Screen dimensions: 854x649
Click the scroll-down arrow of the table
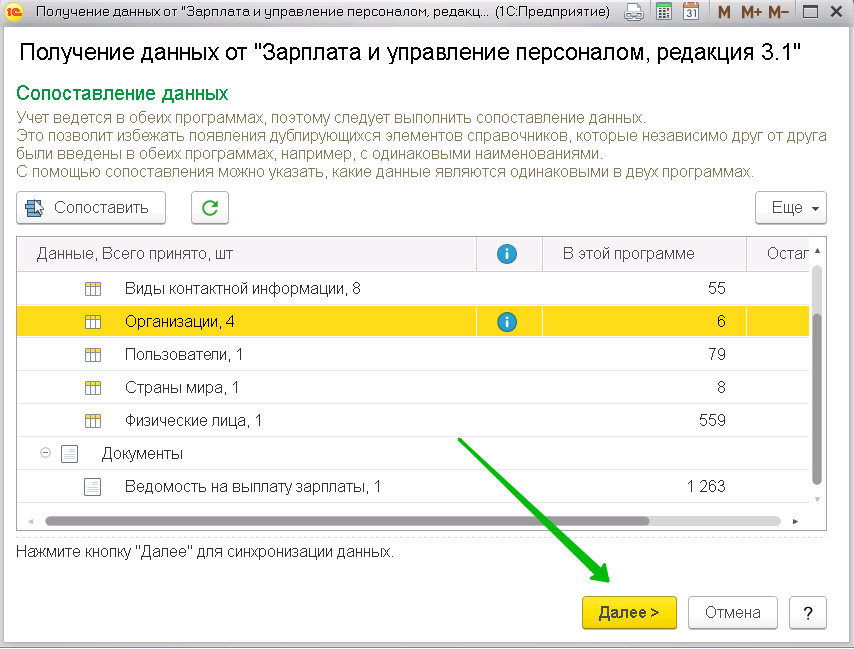[x=818, y=499]
